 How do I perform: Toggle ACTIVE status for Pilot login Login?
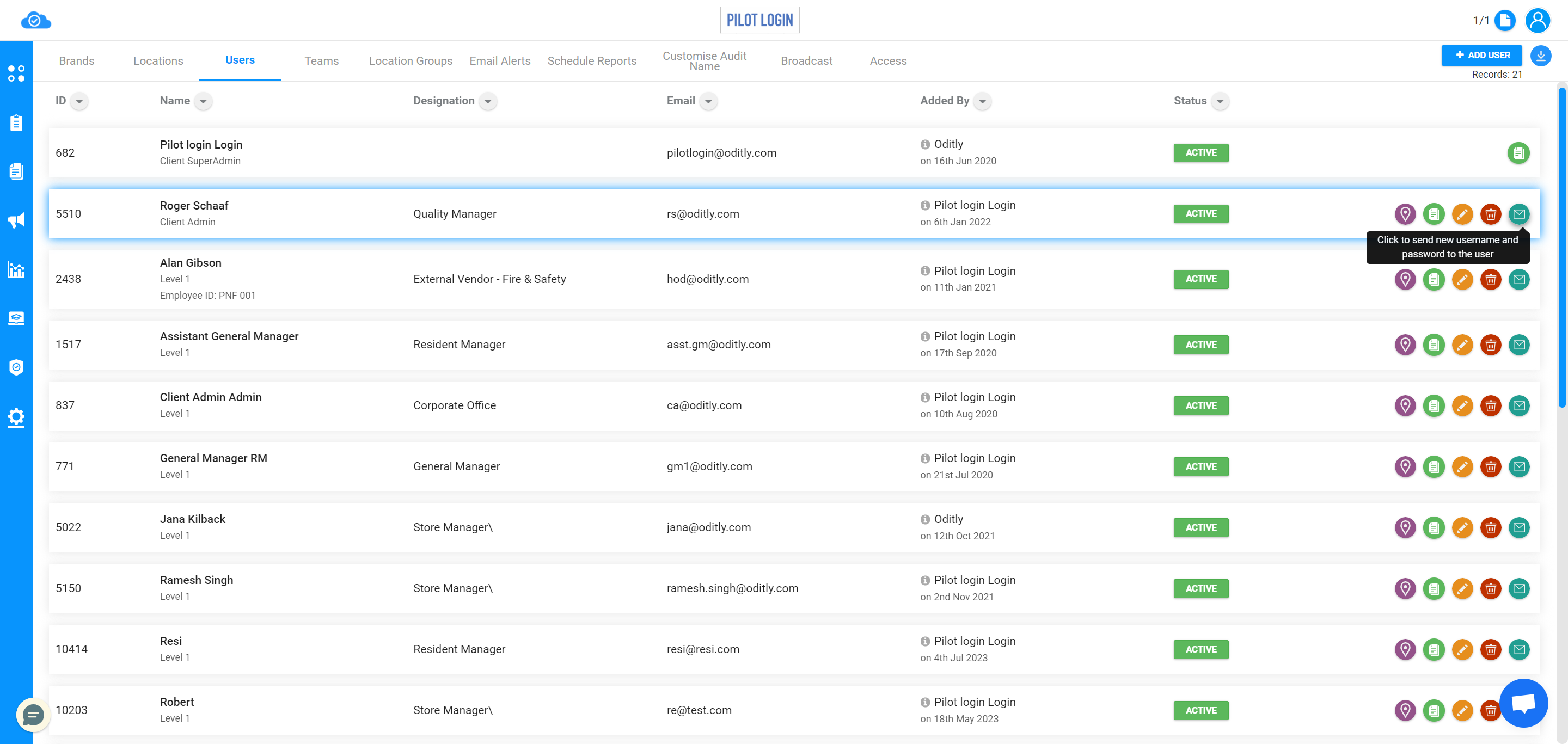[x=1200, y=153]
